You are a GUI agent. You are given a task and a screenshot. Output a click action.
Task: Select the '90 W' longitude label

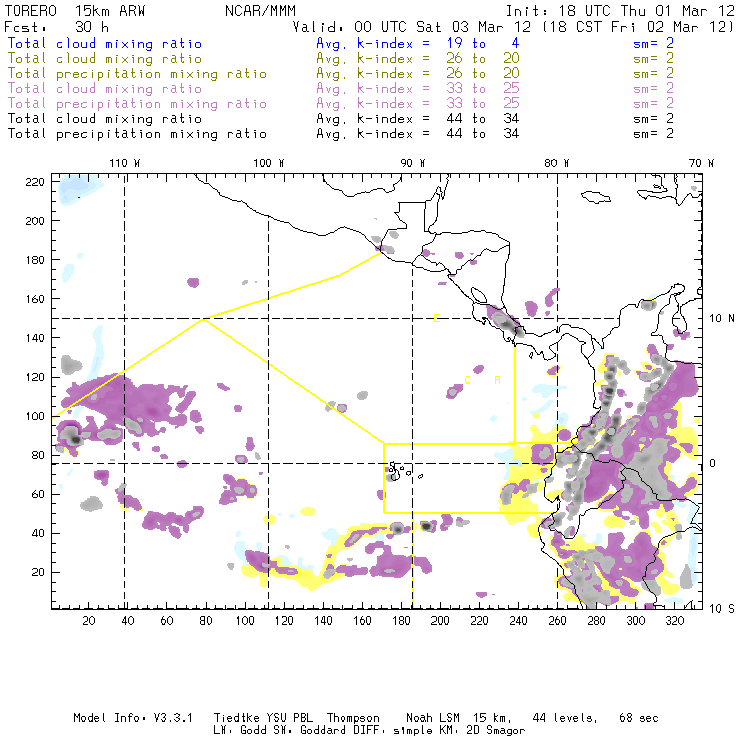point(412,163)
